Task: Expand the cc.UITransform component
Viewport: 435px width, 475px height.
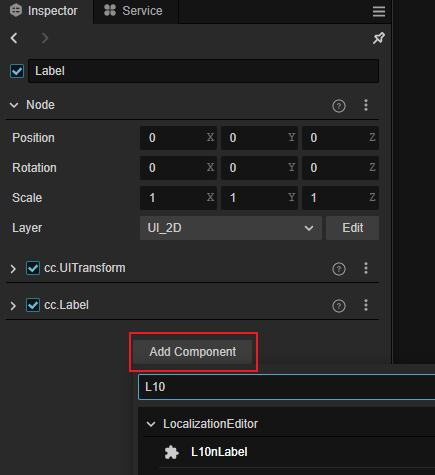Action: (13, 269)
